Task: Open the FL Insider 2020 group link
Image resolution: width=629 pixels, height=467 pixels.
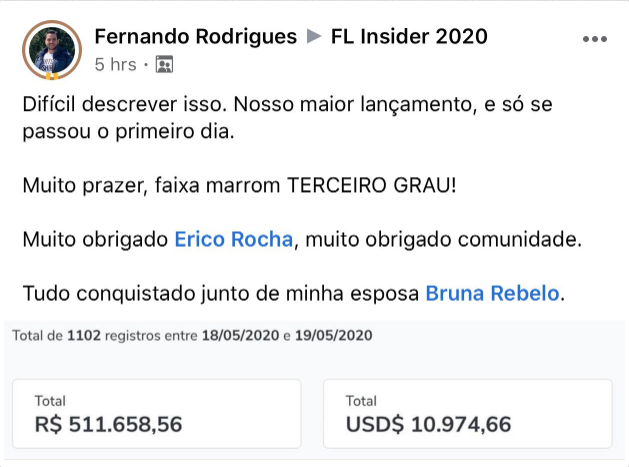Action: click(x=409, y=37)
